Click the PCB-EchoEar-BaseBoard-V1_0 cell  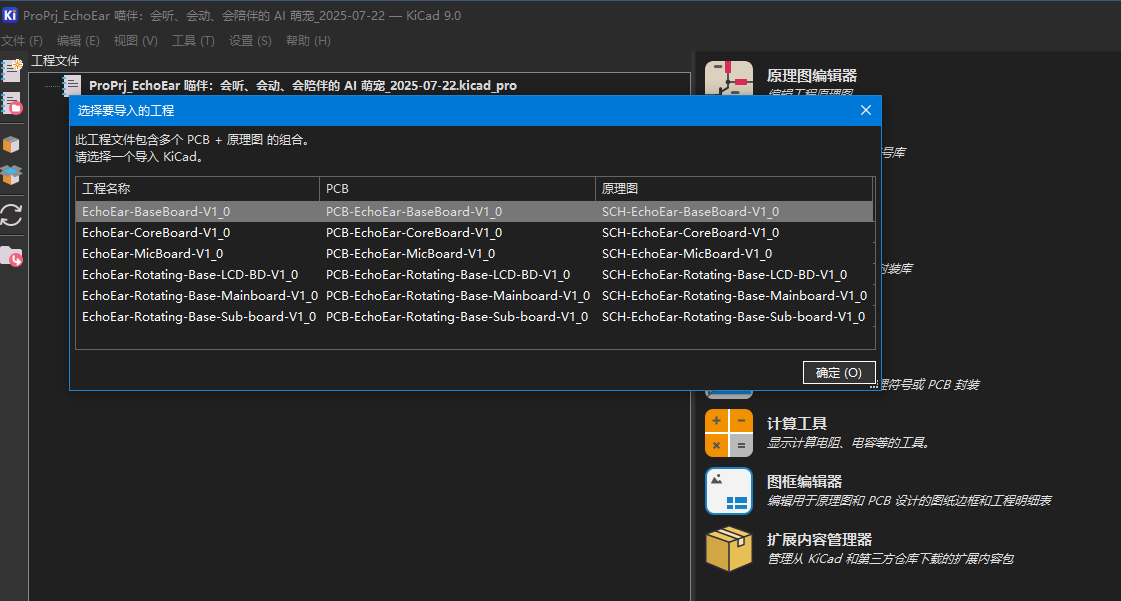[414, 212]
